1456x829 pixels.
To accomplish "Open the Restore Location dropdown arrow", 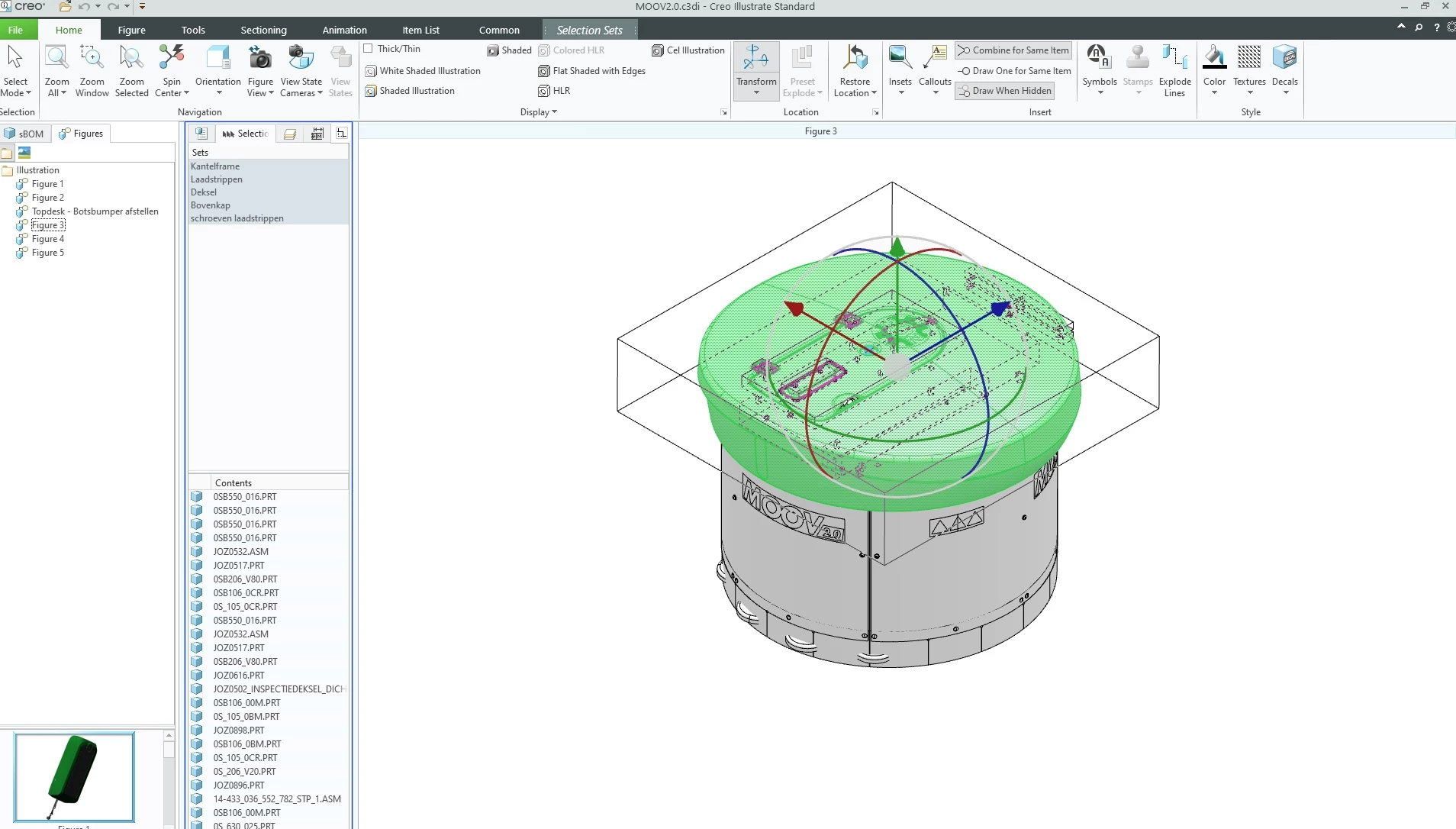I will pyautogui.click(x=874, y=93).
